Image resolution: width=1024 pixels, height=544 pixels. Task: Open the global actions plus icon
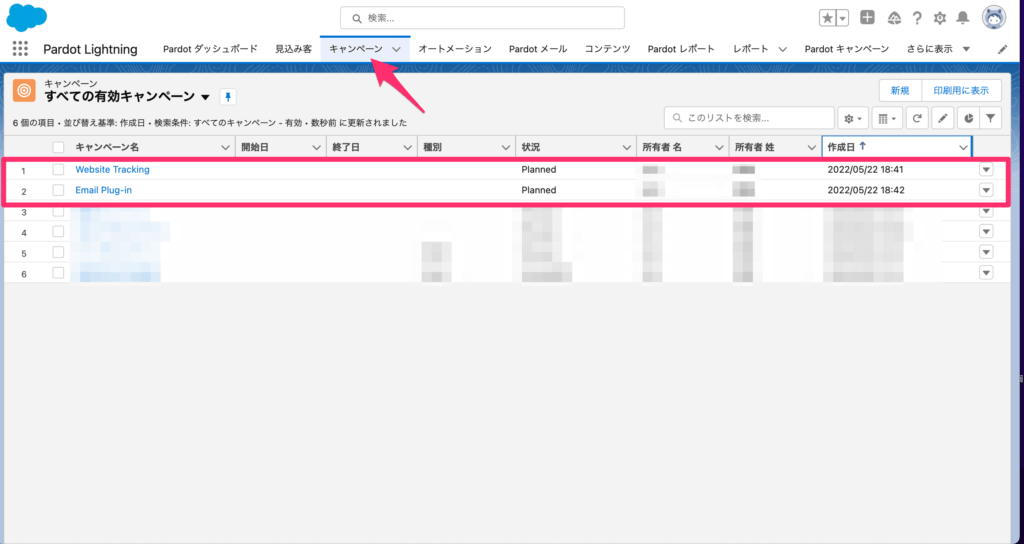867,18
